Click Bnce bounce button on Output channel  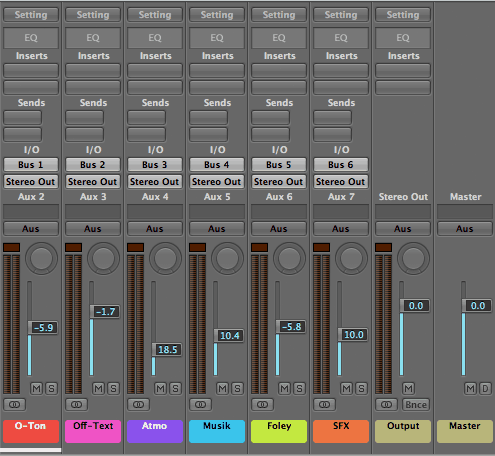pos(416,405)
